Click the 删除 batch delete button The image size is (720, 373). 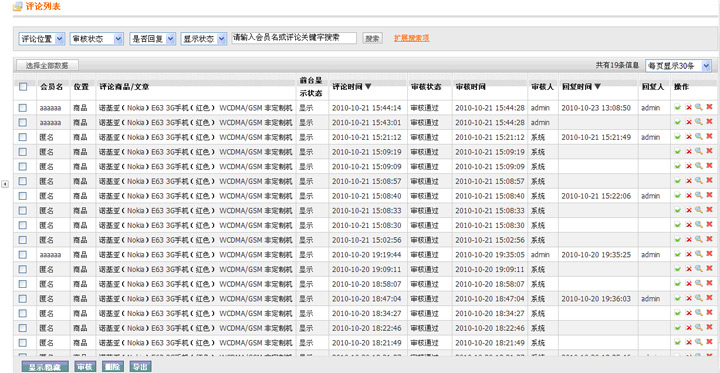(x=113, y=367)
